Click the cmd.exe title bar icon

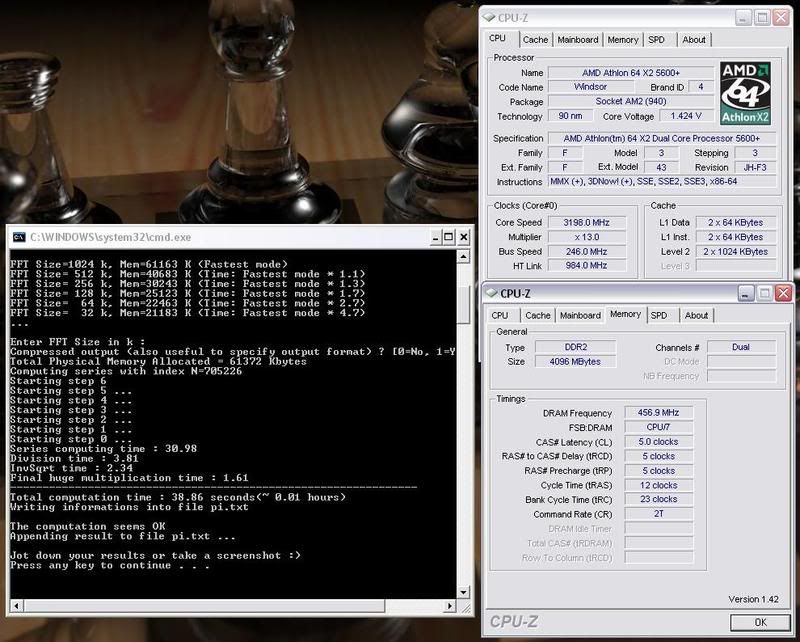pos(18,237)
